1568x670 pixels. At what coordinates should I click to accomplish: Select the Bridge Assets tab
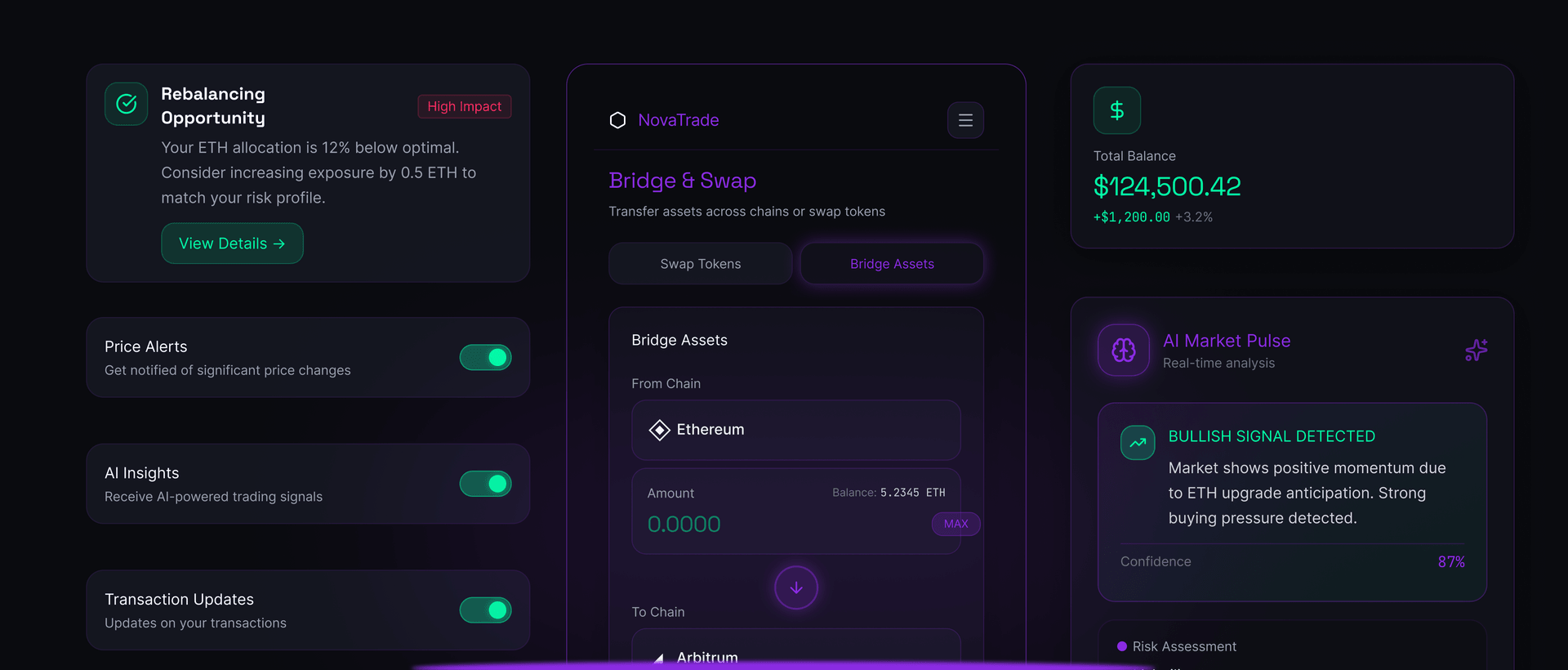pyautogui.click(x=892, y=264)
